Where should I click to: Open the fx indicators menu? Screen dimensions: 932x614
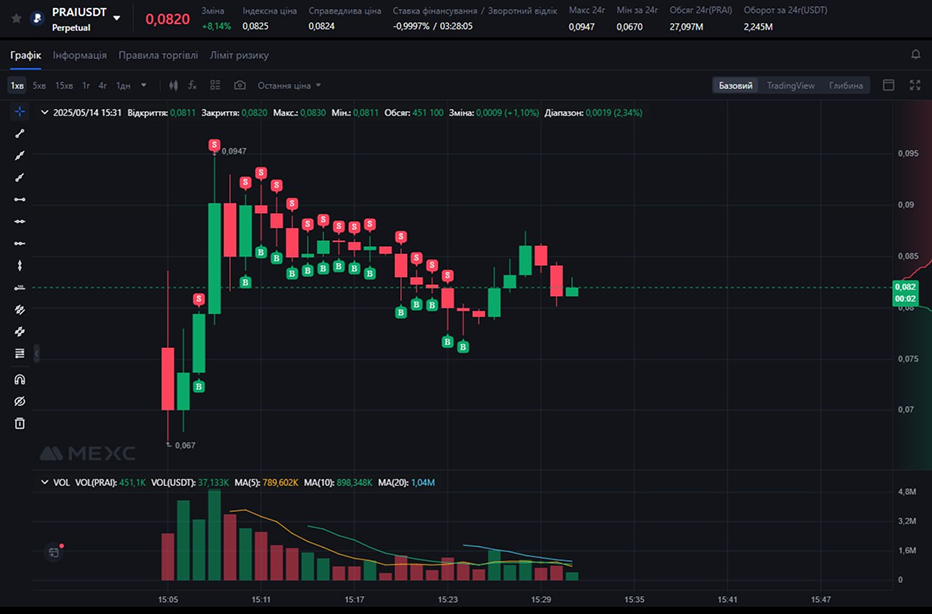pos(191,86)
